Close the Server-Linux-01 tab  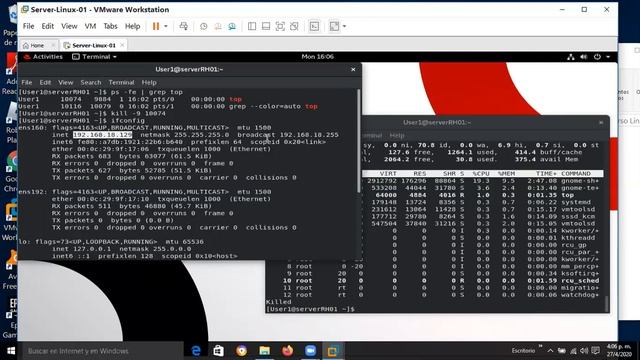(122, 45)
